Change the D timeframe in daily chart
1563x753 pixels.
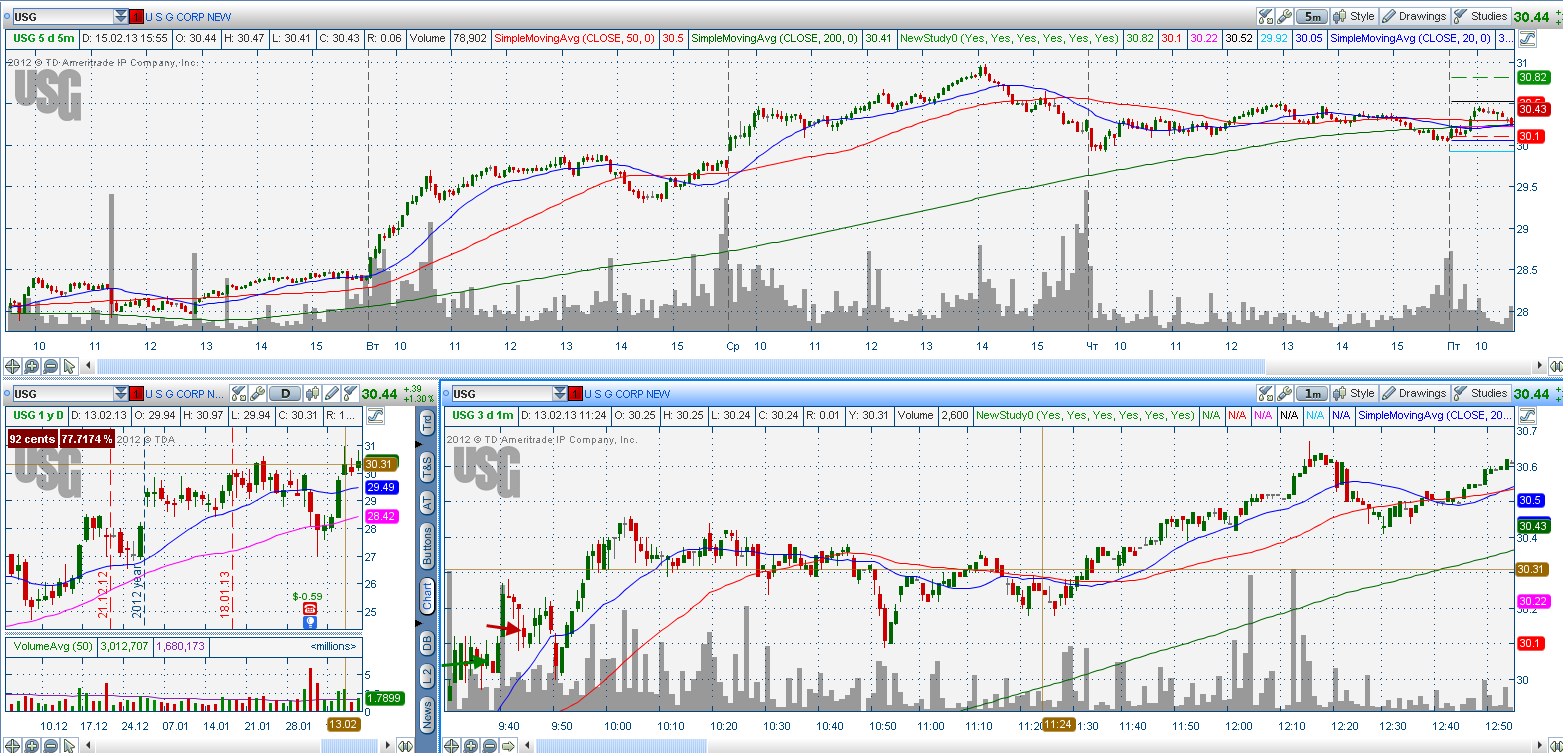click(x=285, y=394)
